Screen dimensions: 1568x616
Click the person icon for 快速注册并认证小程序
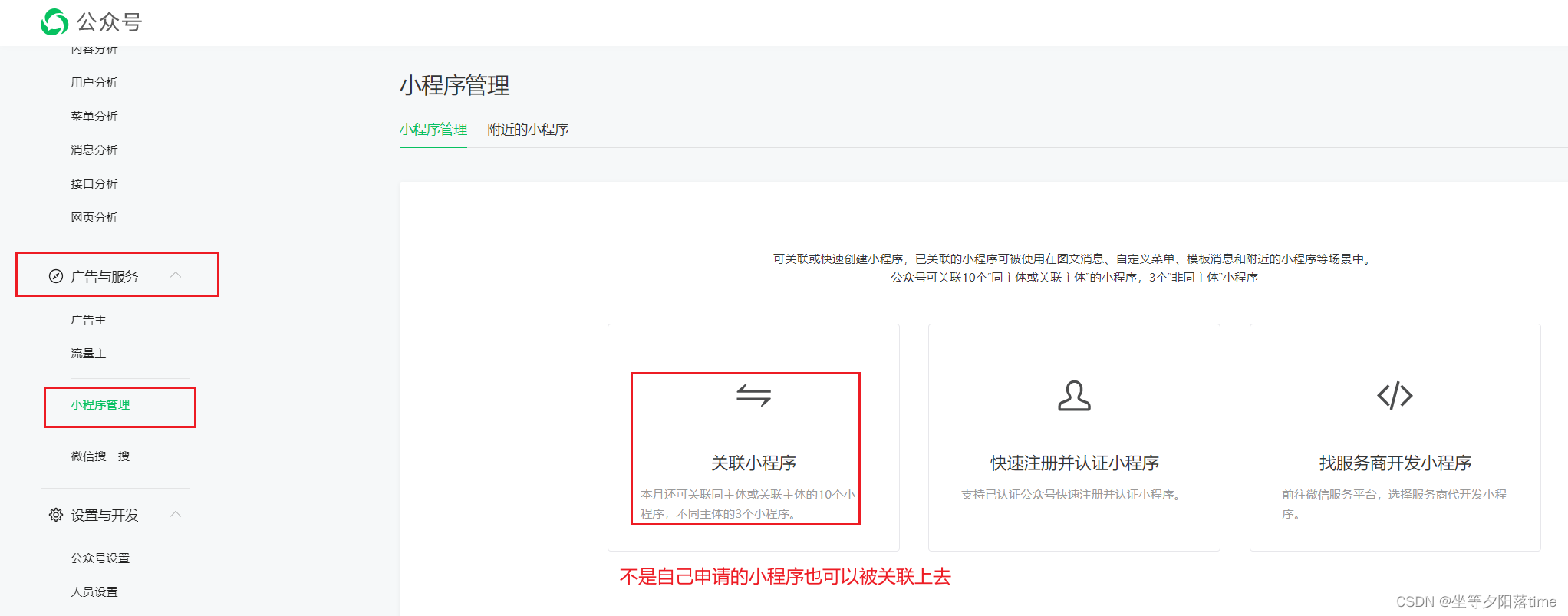point(1074,396)
